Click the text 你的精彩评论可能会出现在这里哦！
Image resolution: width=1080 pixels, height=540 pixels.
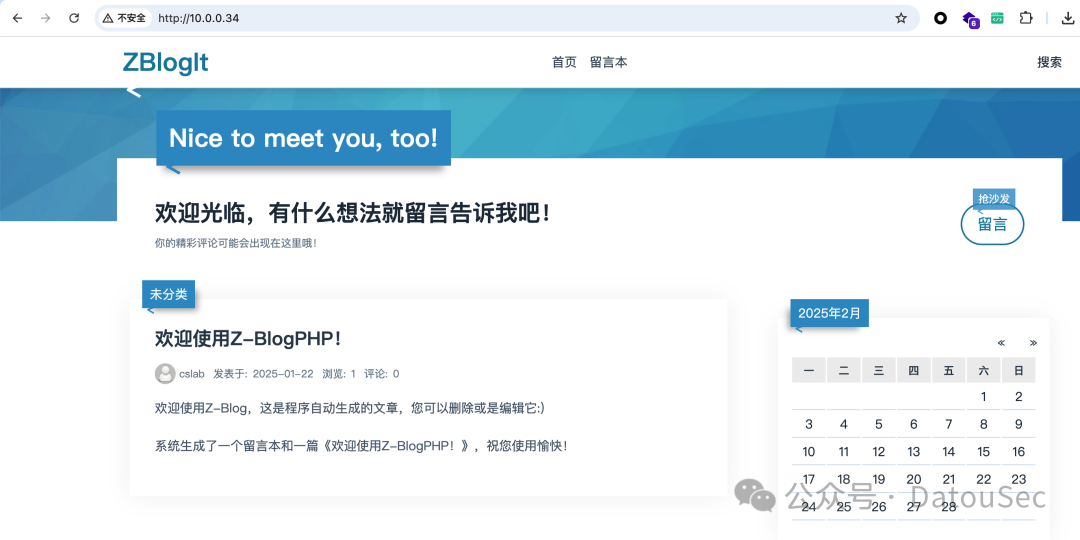pyautogui.click(x=236, y=243)
